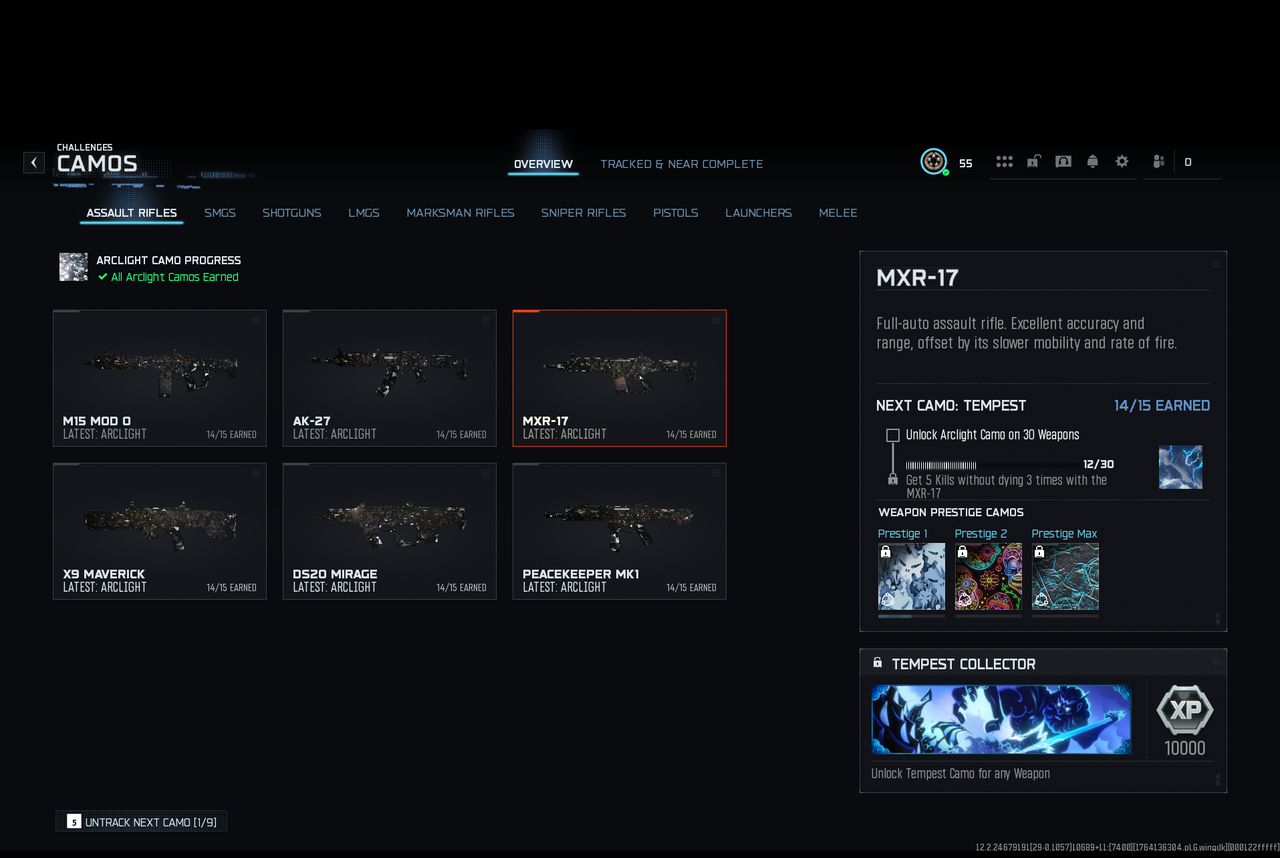Open the grid menu icon in top bar

click(x=1004, y=162)
